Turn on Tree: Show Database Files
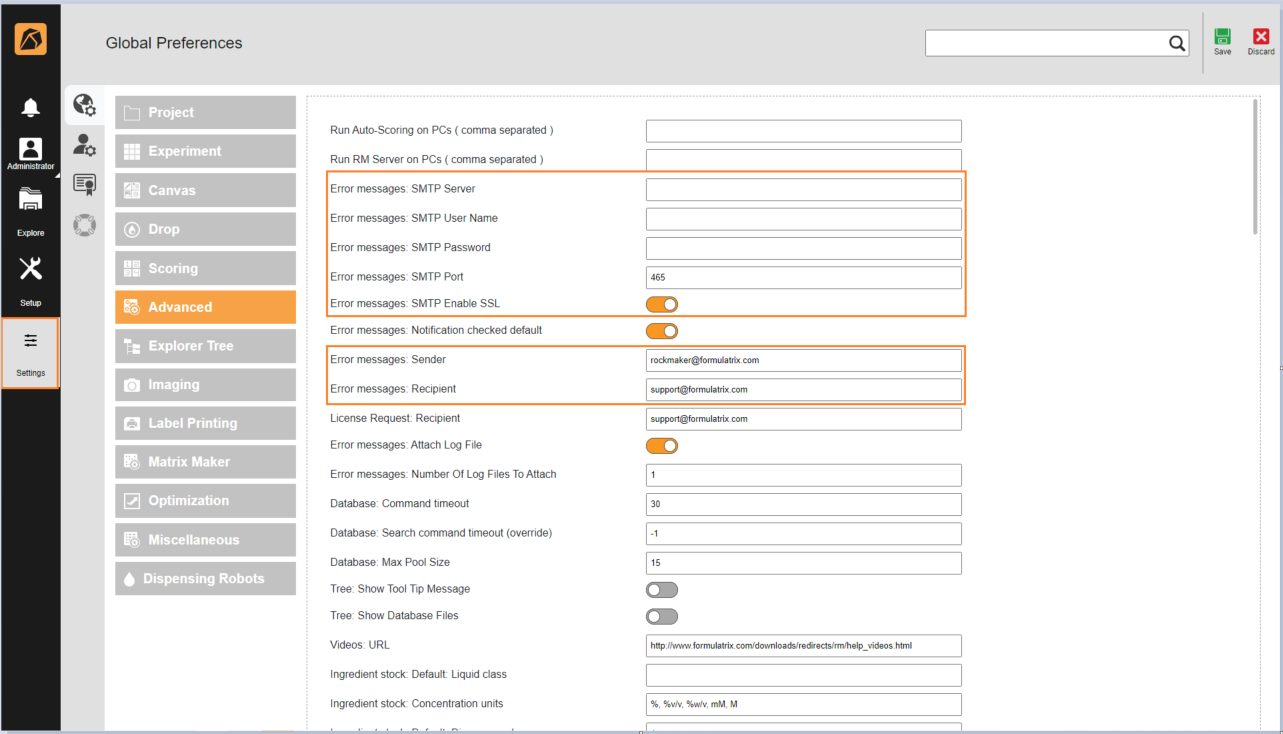This screenshot has width=1283, height=734. [x=662, y=617]
